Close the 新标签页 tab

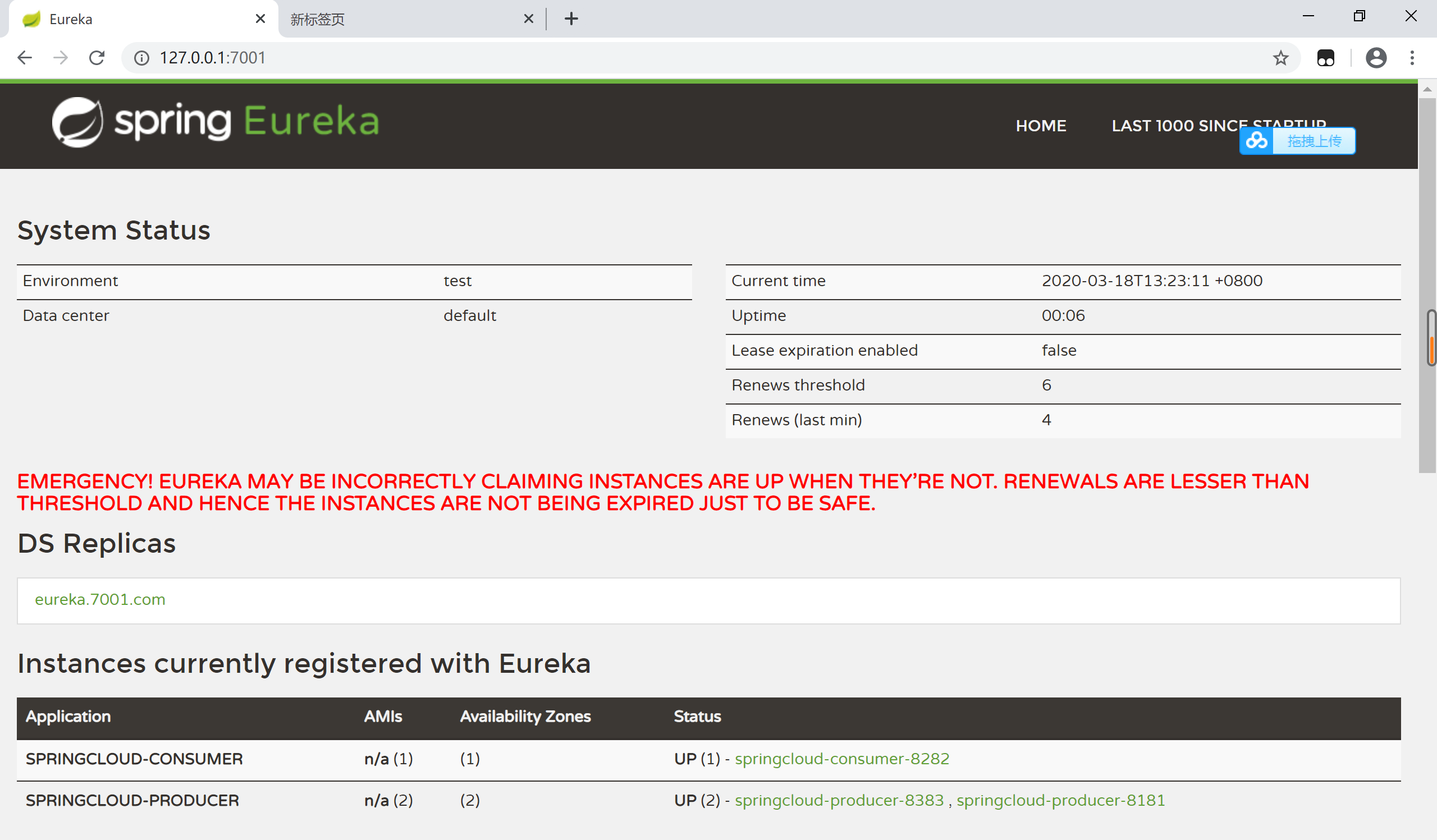point(529,19)
